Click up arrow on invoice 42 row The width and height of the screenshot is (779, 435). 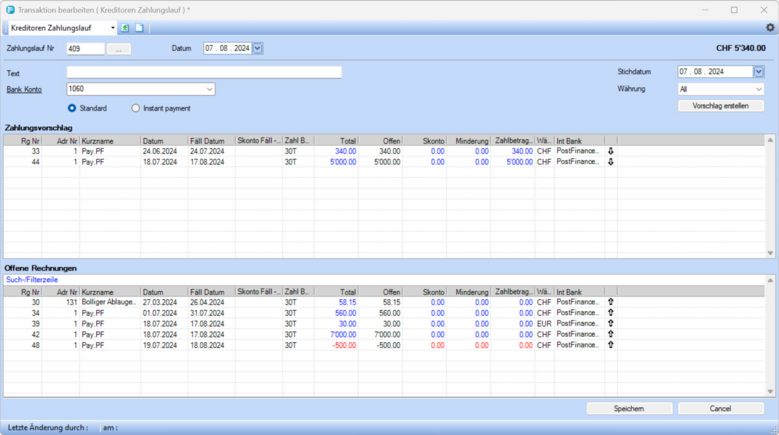pyautogui.click(x=611, y=334)
